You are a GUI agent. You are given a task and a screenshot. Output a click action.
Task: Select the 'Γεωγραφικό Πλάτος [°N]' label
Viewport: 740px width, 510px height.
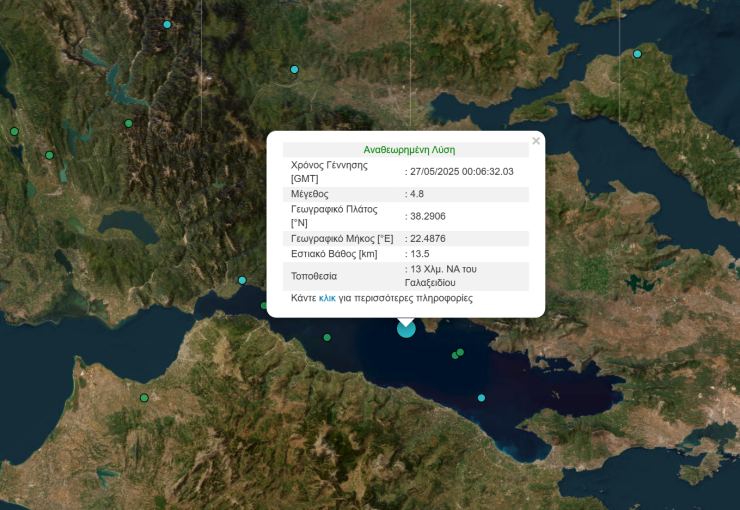[334, 216]
